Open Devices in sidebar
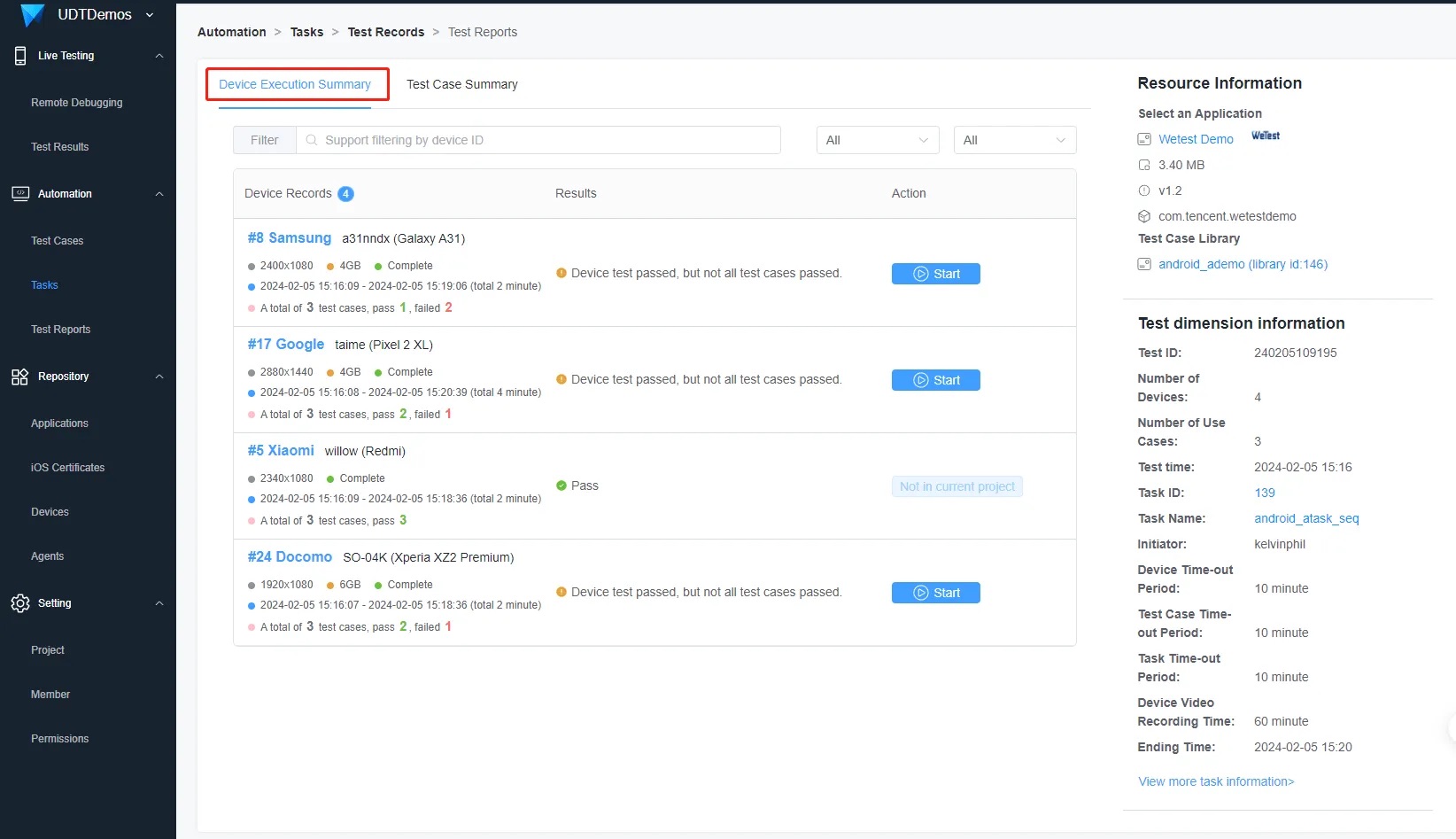Image resolution: width=1456 pixels, height=839 pixels. (50, 512)
